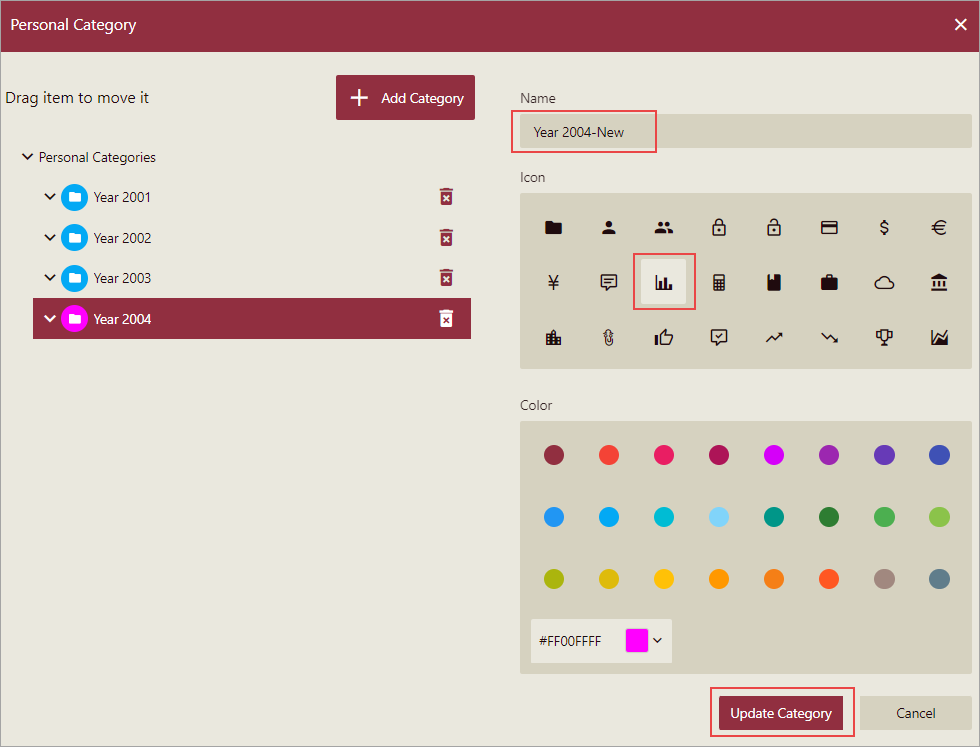Viewport: 980px width, 747px height.
Task: Choose the cloud icon for Year 2004
Action: (x=883, y=282)
